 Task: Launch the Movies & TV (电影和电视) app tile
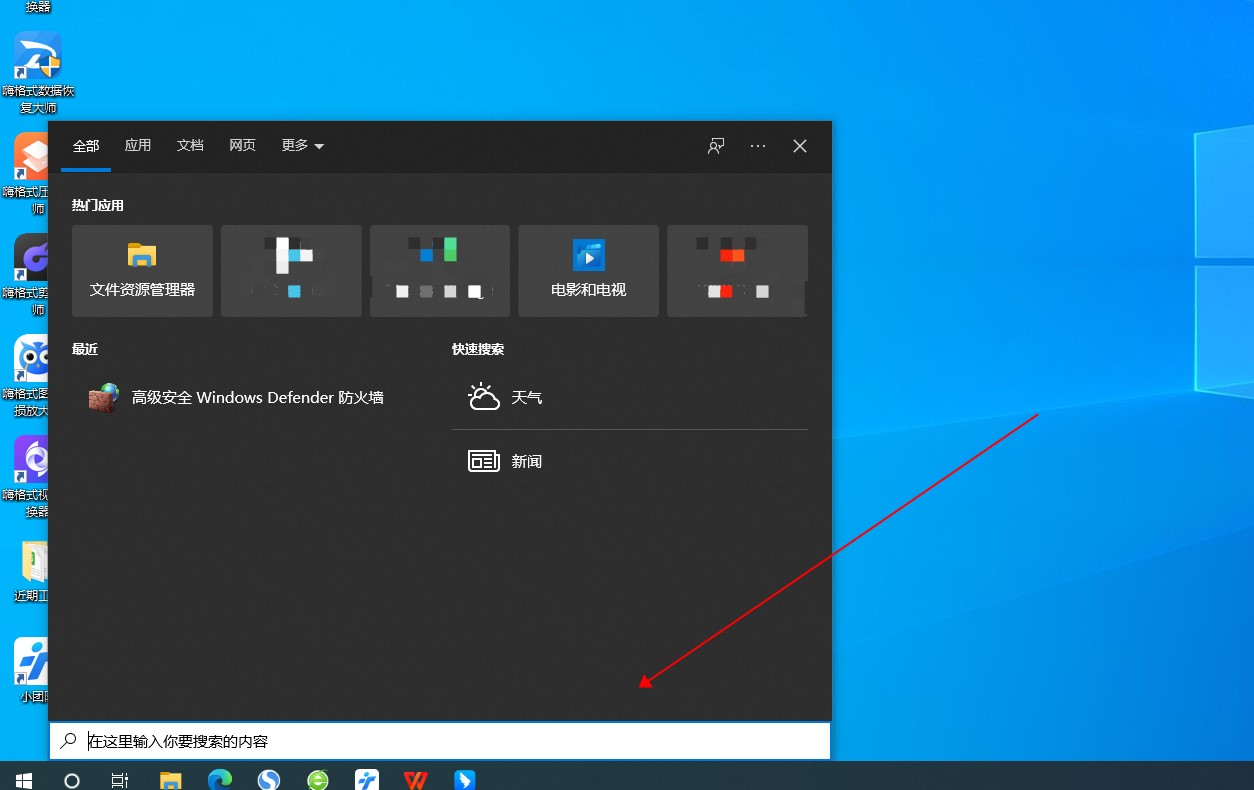588,270
